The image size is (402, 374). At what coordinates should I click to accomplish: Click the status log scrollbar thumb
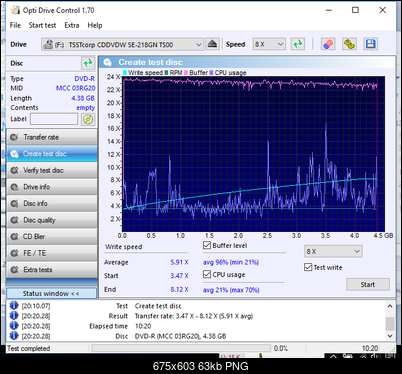click(390, 323)
